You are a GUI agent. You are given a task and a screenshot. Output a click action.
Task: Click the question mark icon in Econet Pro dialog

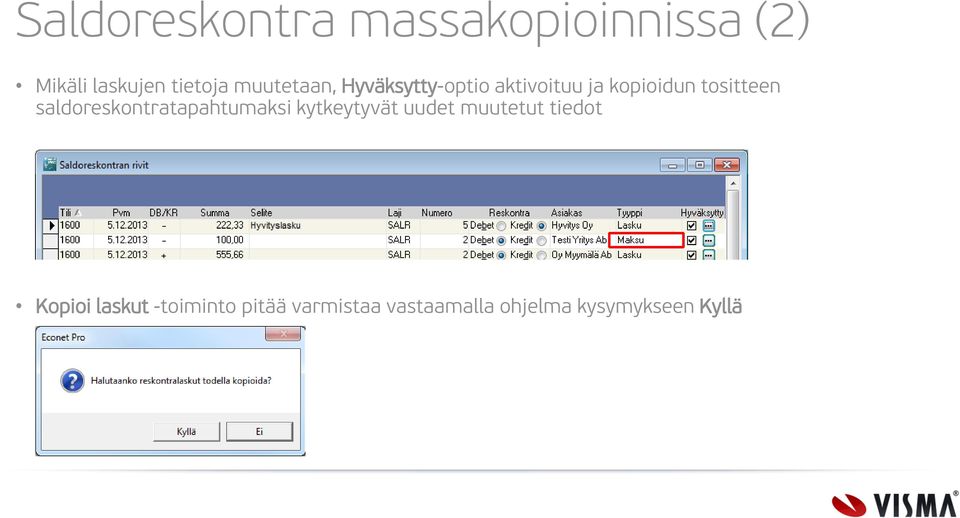click(x=72, y=380)
